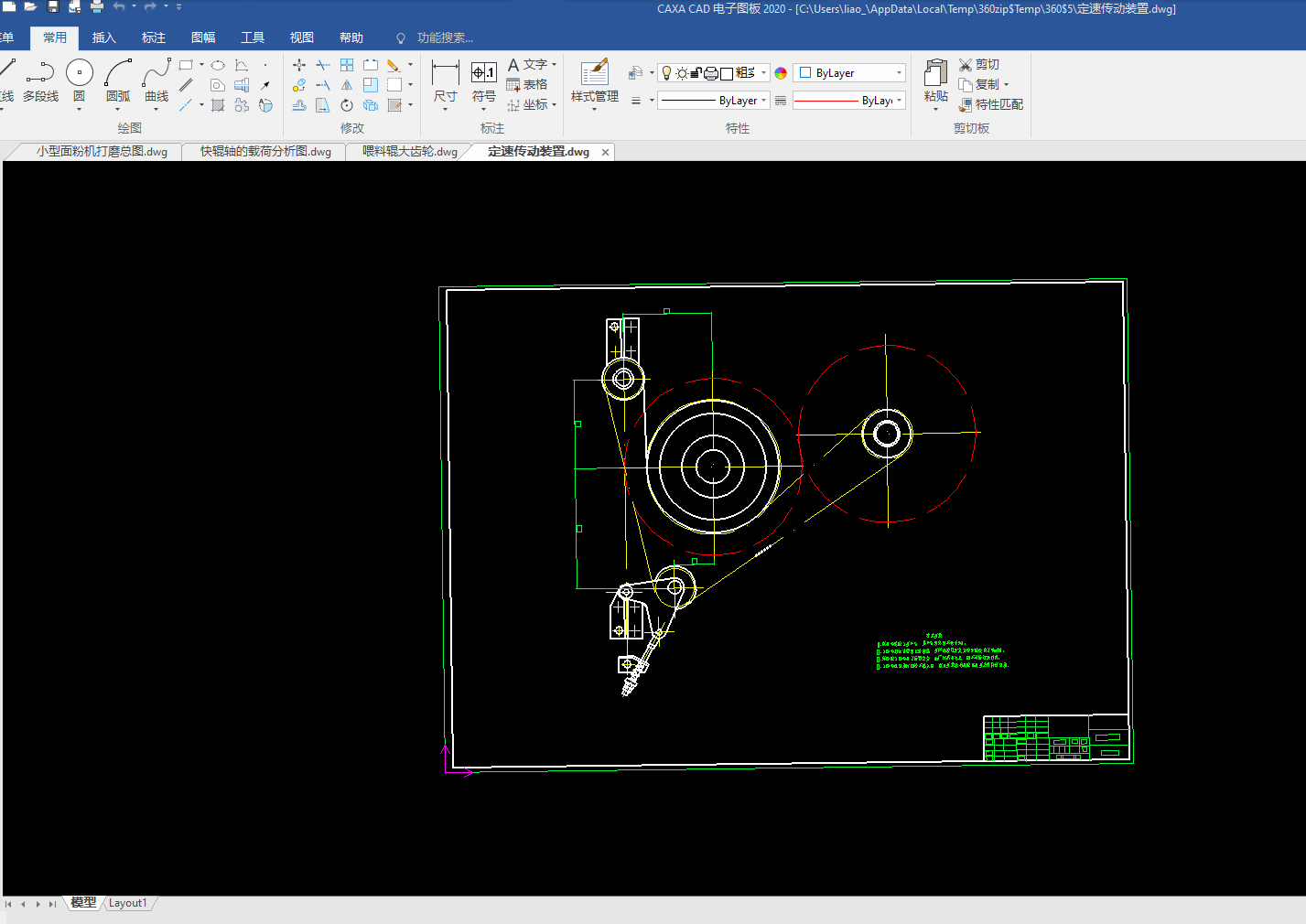Toggle layer freeze sun icon

[x=682, y=73]
